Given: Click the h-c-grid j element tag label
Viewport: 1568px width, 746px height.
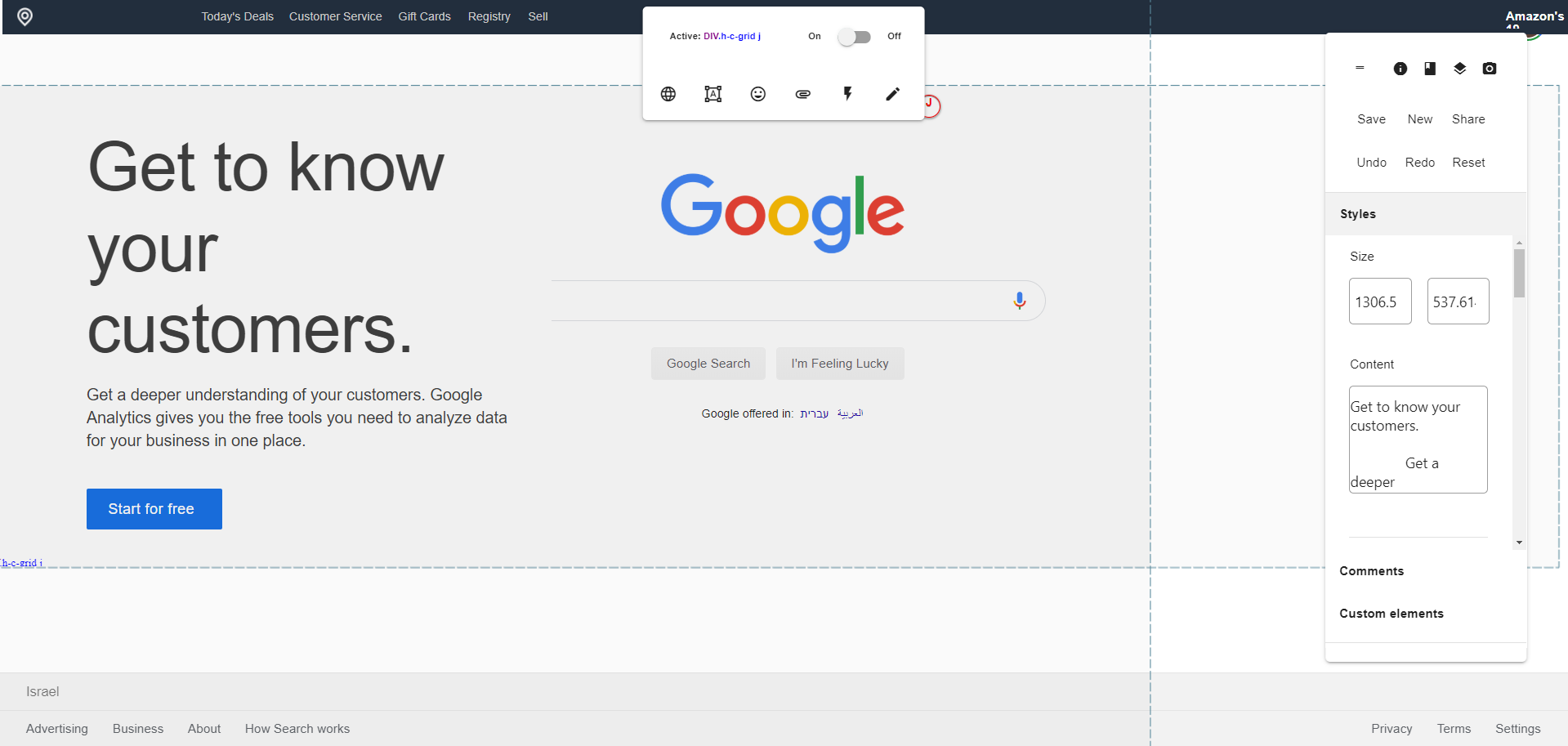Looking at the screenshot, I should click(21, 563).
